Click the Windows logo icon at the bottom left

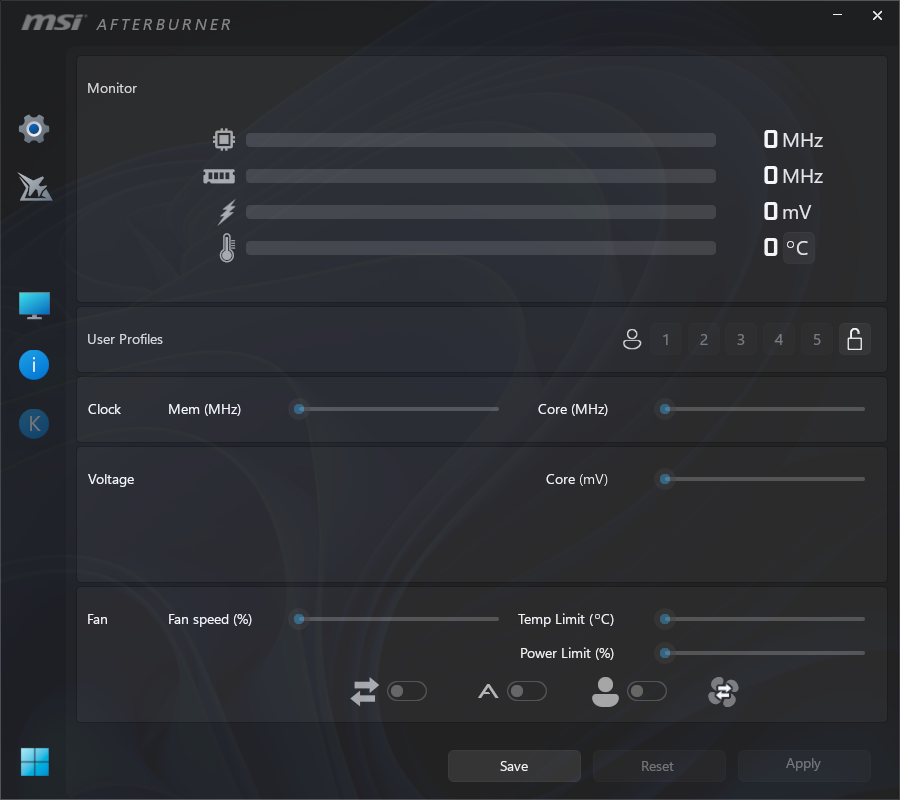click(x=34, y=762)
